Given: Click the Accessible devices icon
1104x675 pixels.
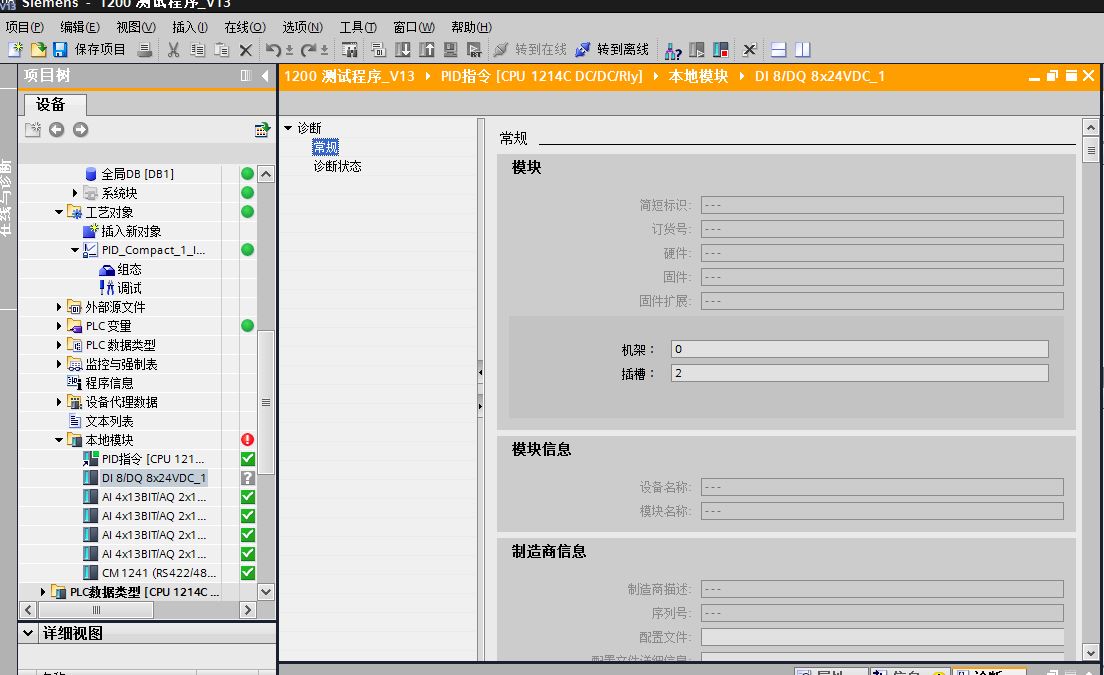Looking at the screenshot, I should click(672, 50).
